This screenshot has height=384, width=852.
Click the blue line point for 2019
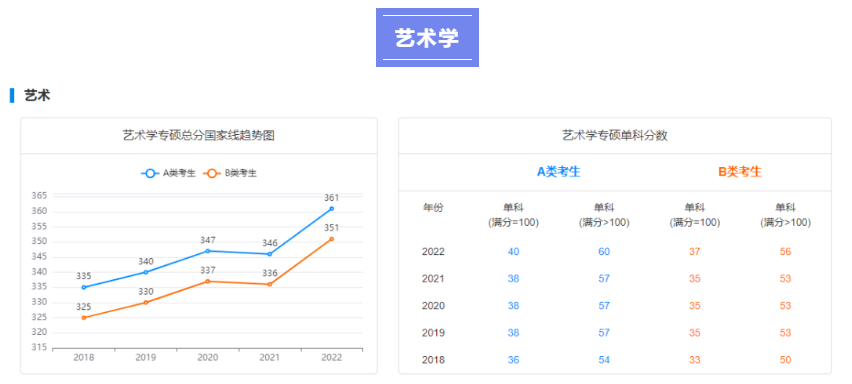pyautogui.click(x=146, y=272)
